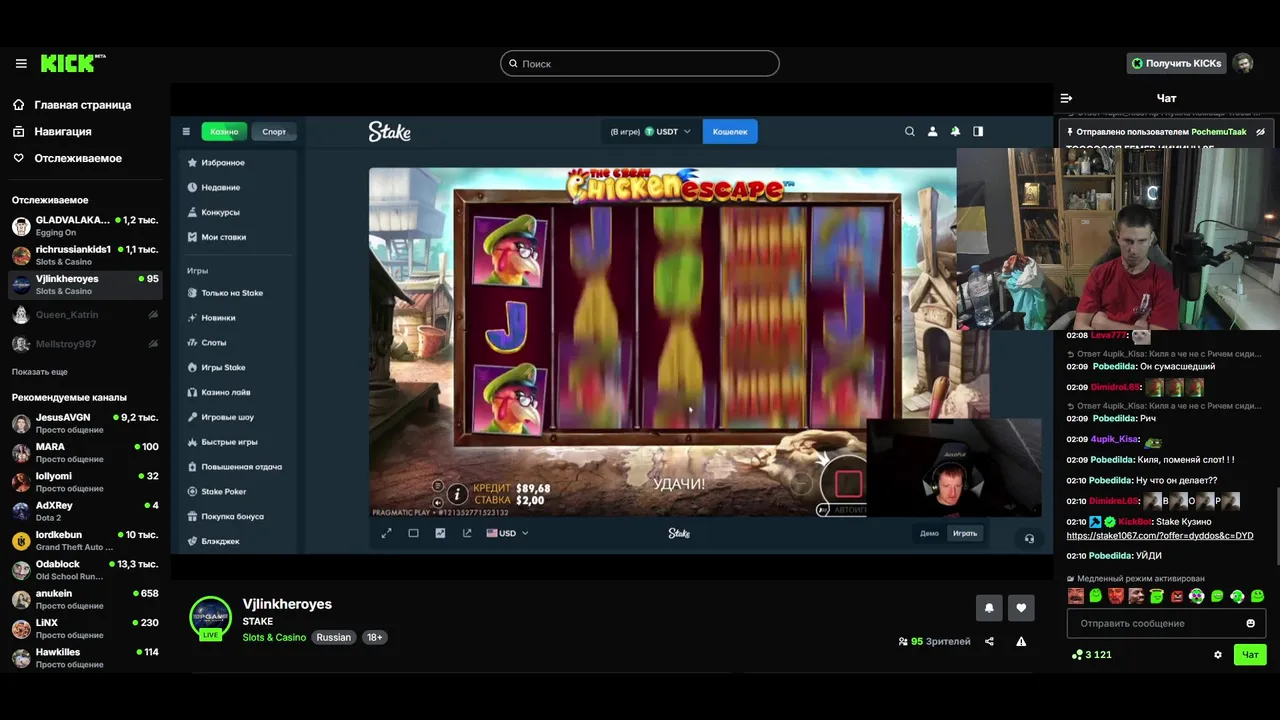Toggle Stake side panel icon

tap(978, 131)
